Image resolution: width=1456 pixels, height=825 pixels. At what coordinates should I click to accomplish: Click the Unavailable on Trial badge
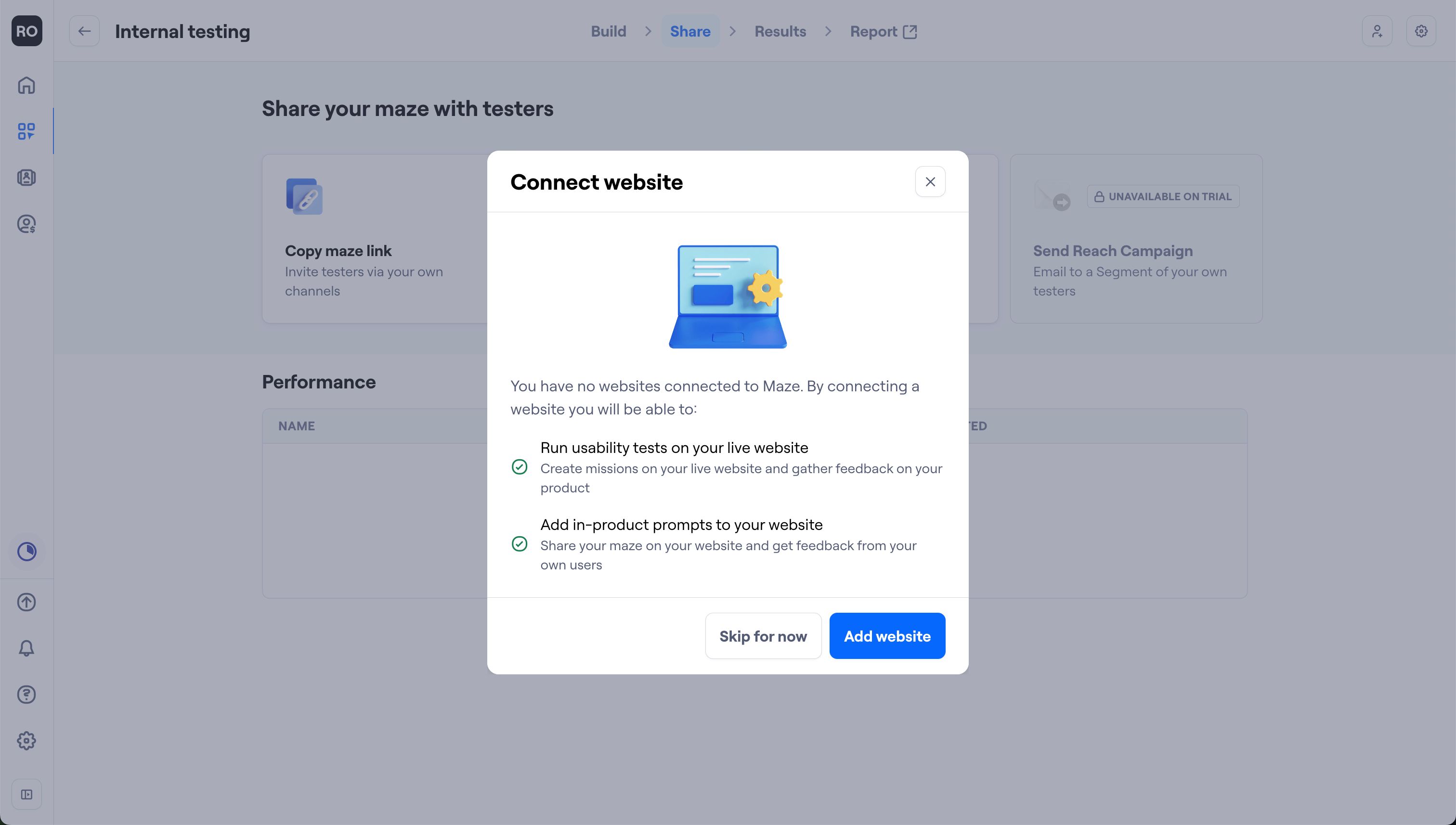(x=1163, y=196)
